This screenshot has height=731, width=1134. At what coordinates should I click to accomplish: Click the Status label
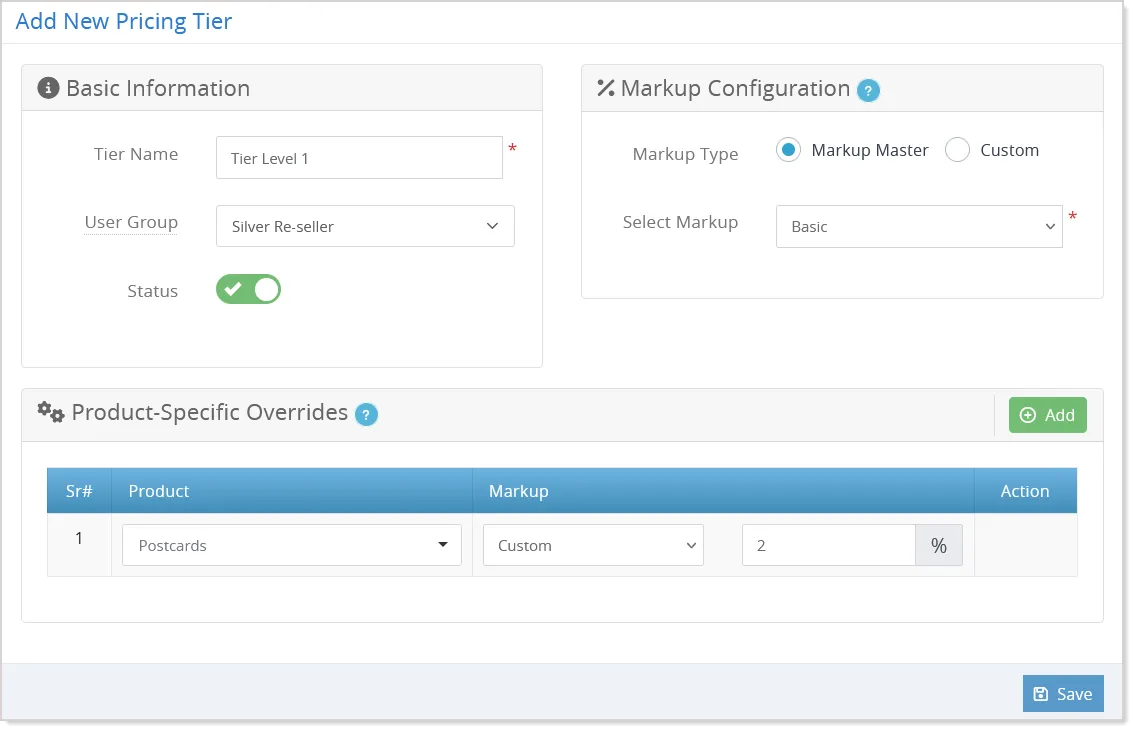pyautogui.click(x=153, y=291)
